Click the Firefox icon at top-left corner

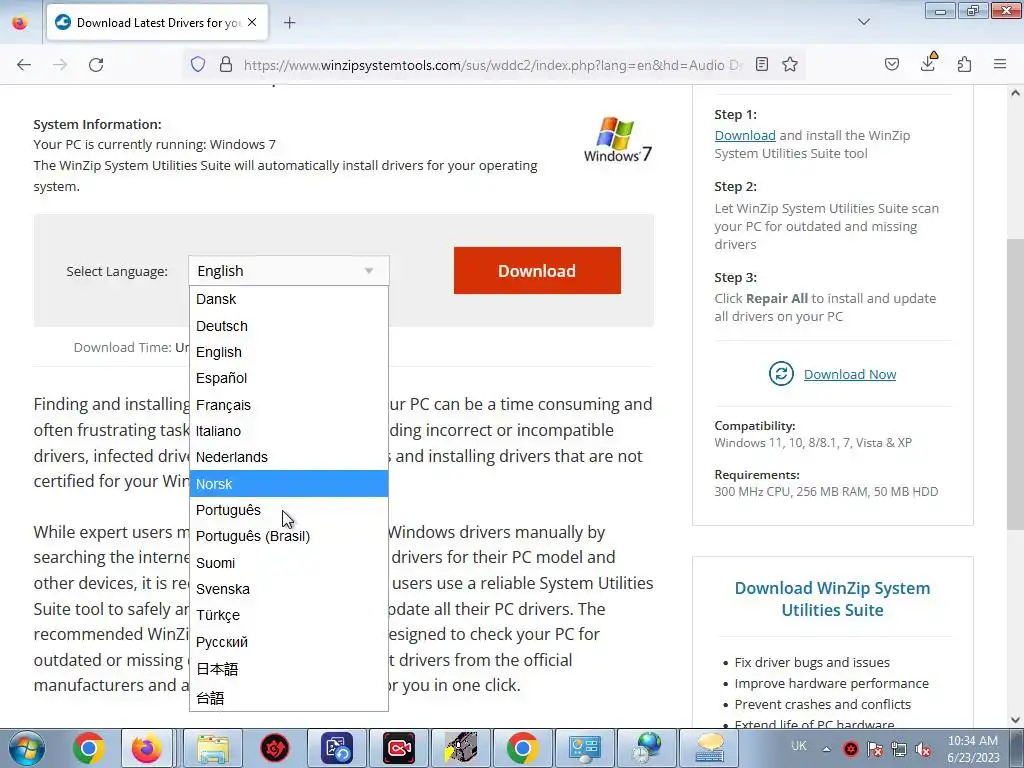(20, 23)
